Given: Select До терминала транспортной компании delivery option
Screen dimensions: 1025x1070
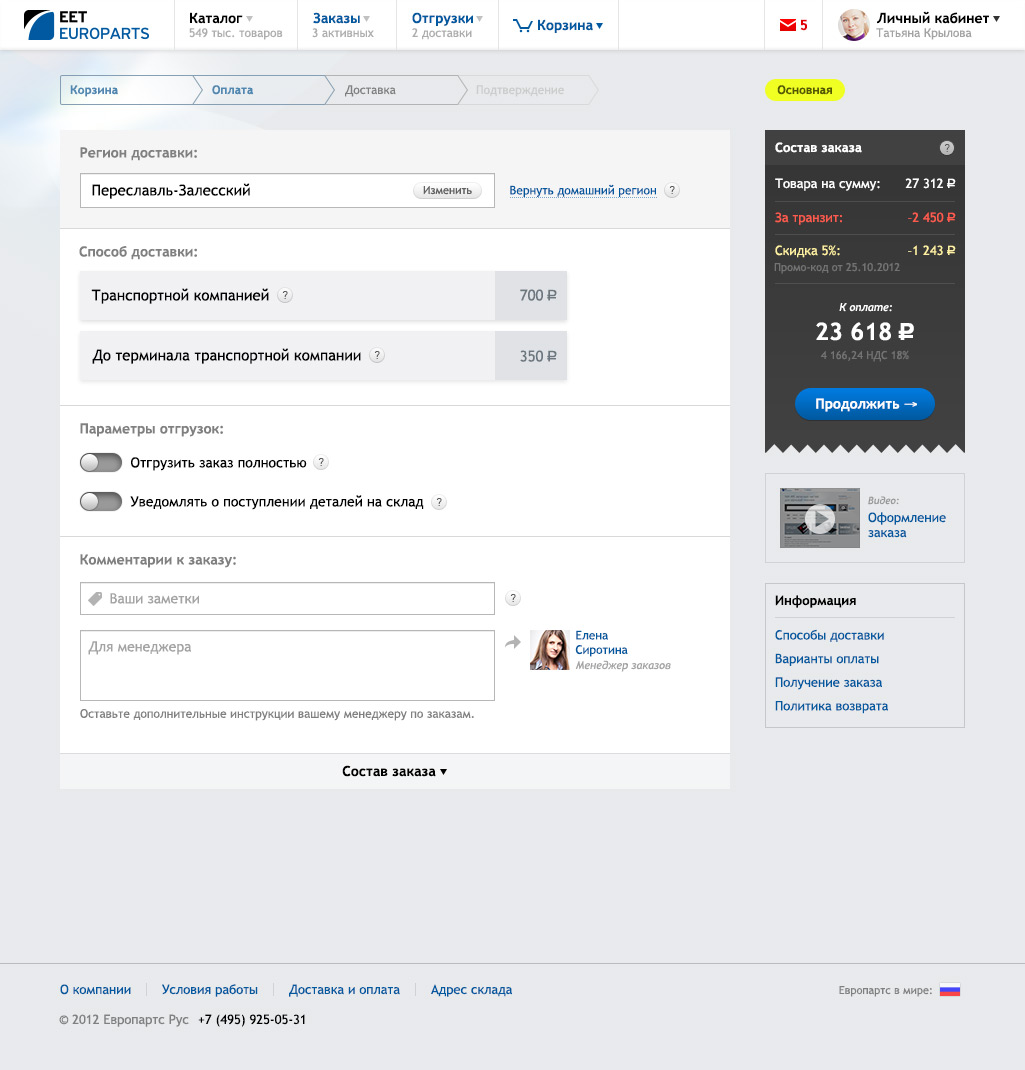Looking at the screenshot, I should click(x=323, y=356).
